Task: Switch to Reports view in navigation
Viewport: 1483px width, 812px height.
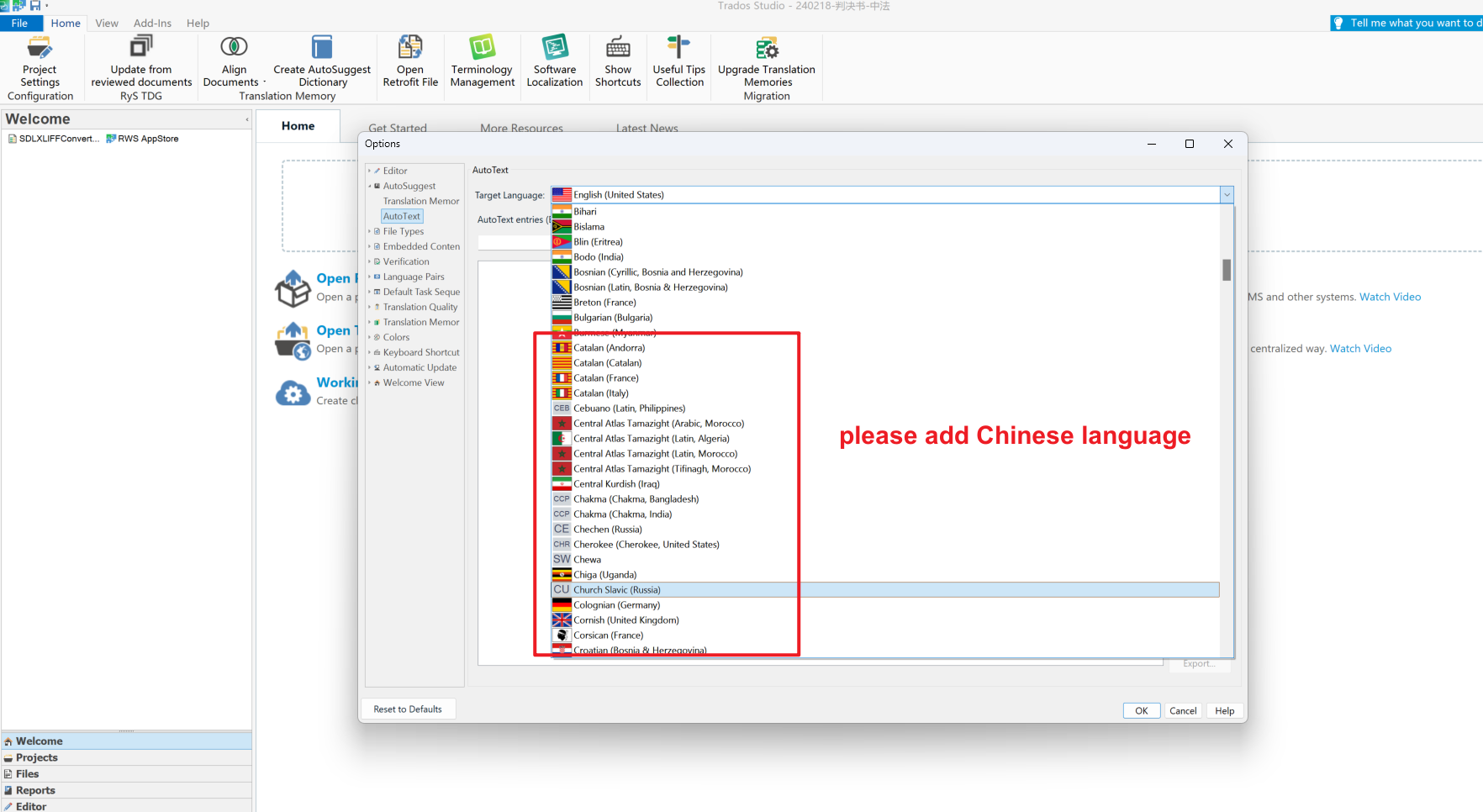Action: tap(126, 790)
